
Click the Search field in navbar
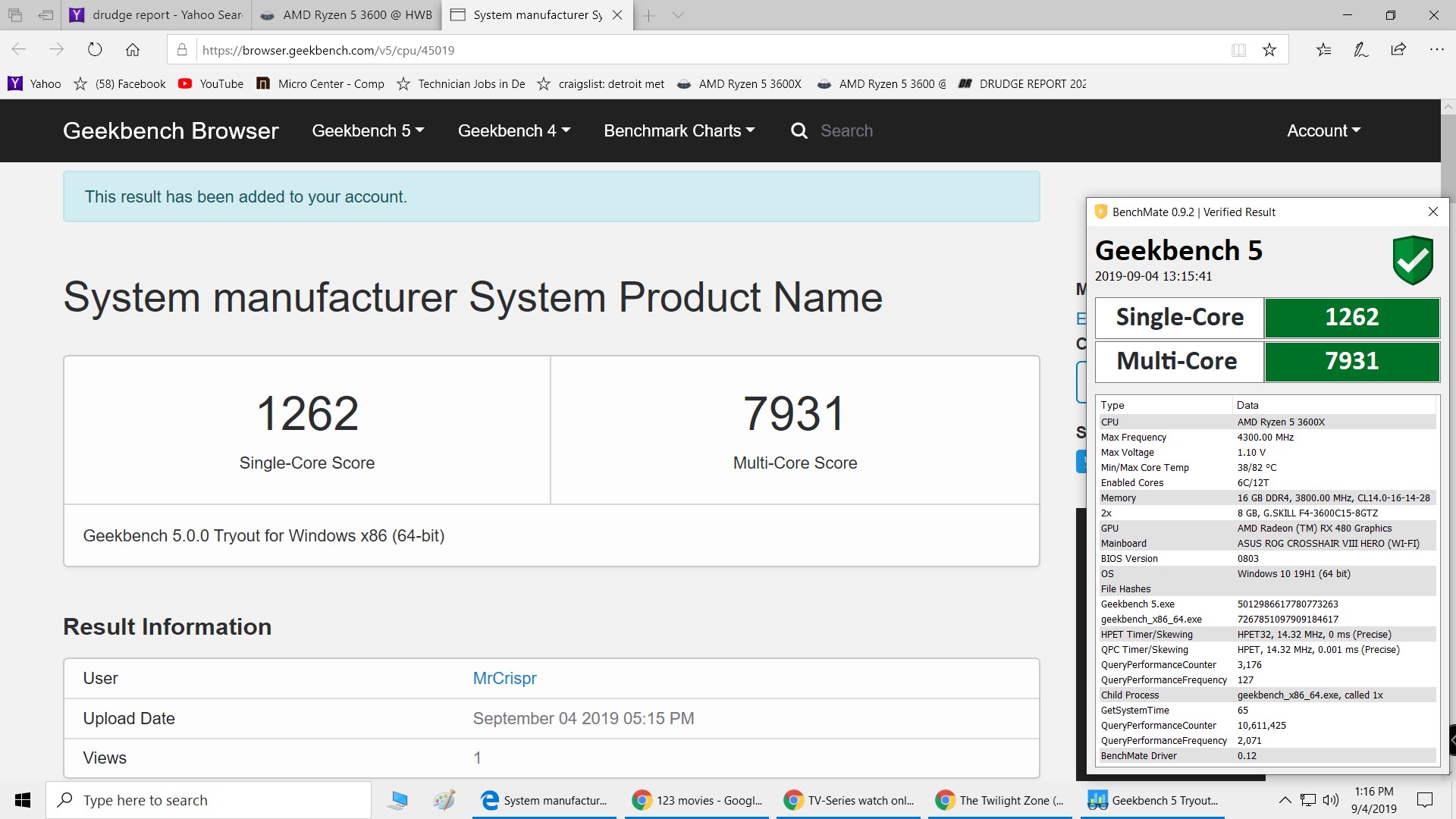[846, 130]
